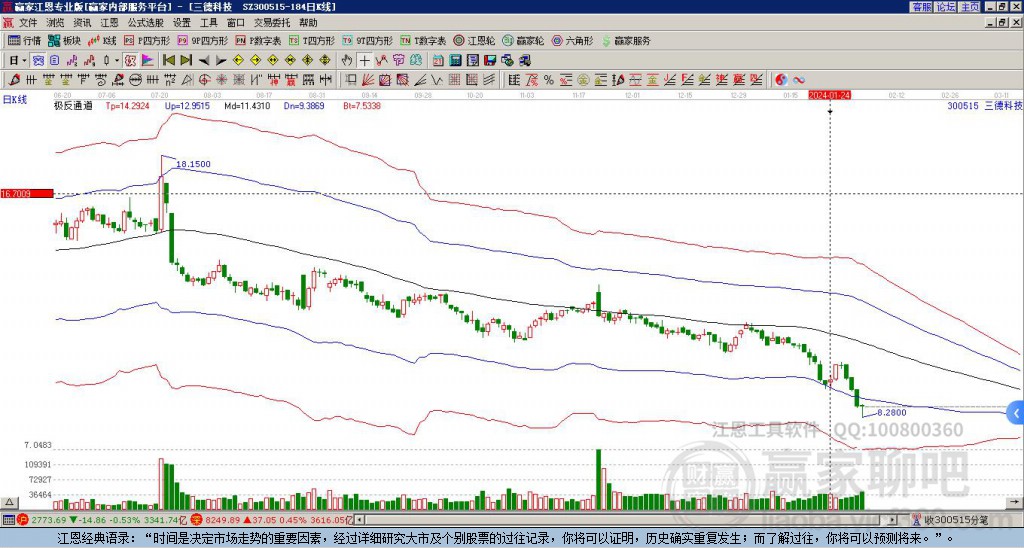
Task: Jump to last bar icon
Action: [x=186, y=61]
